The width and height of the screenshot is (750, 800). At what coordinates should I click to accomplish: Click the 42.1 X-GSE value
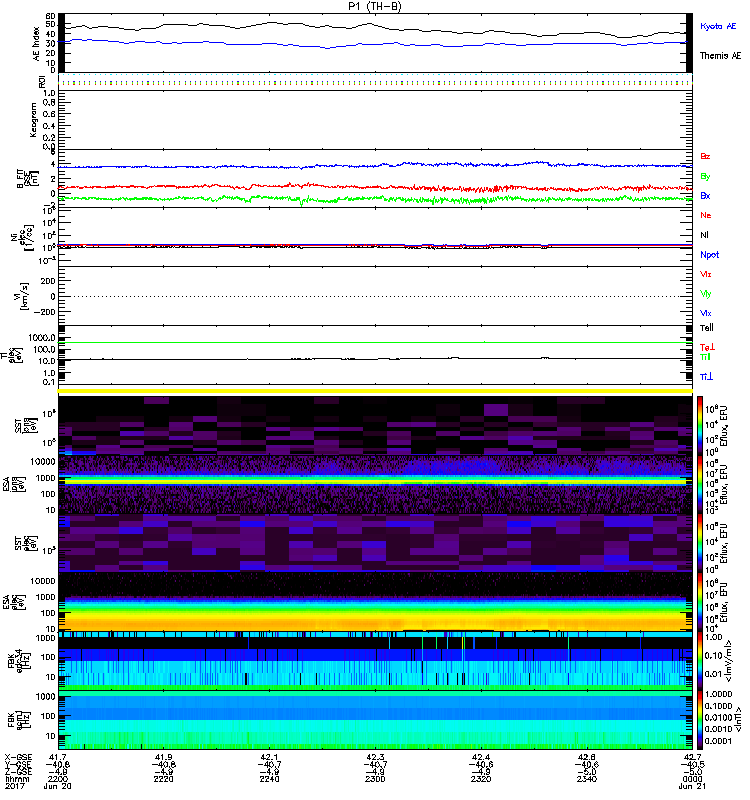269,757
